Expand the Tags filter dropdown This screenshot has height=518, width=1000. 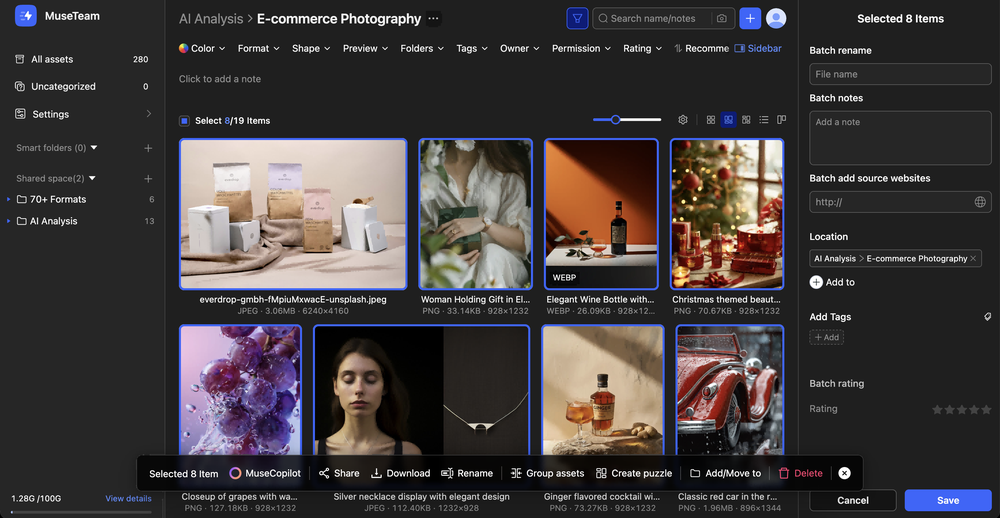(472, 48)
